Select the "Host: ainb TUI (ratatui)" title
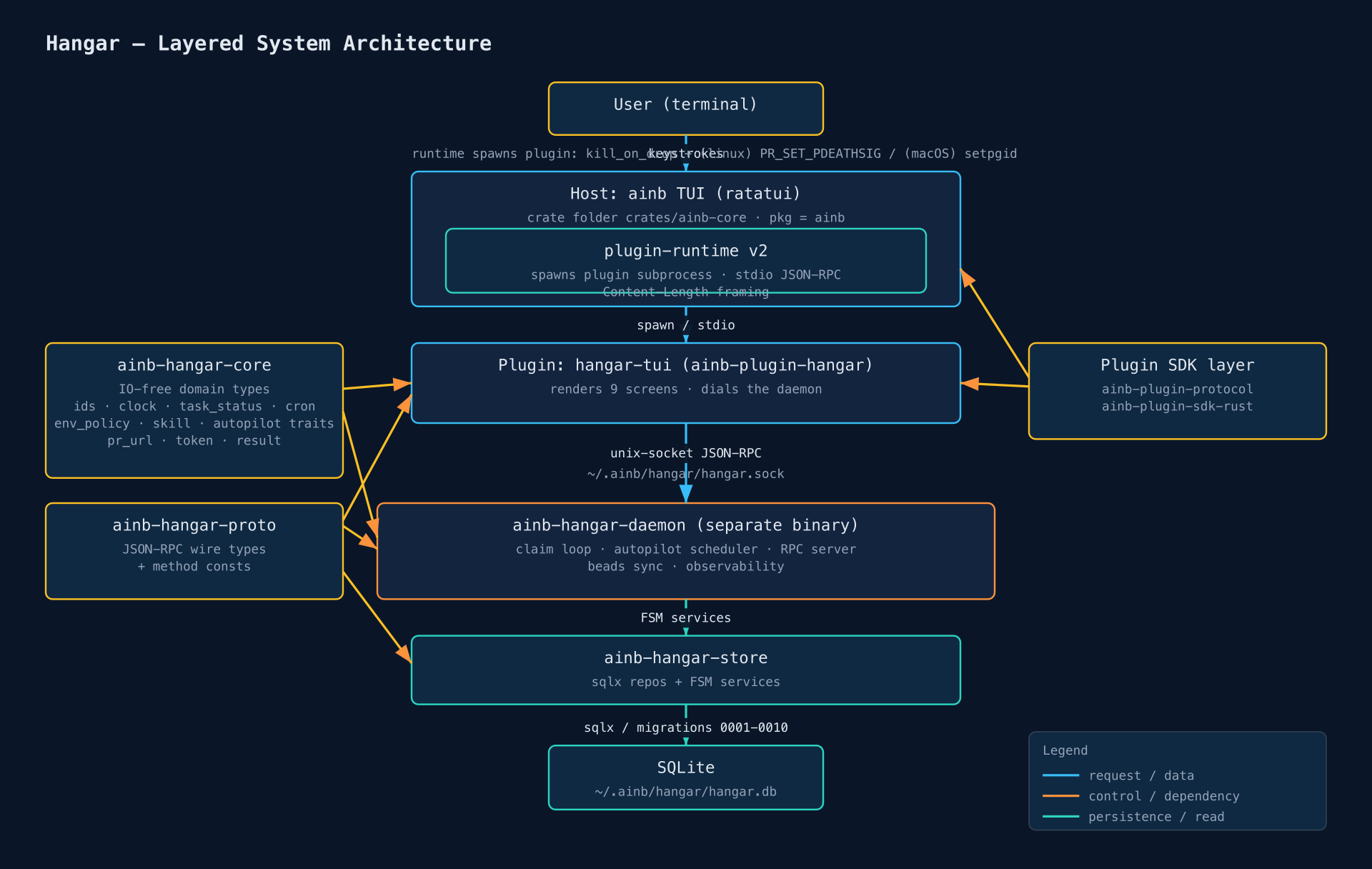 (685, 194)
